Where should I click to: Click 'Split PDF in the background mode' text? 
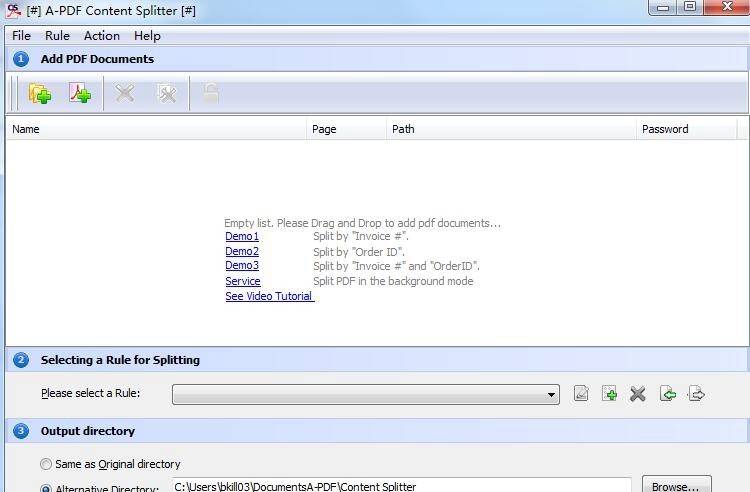click(x=393, y=281)
